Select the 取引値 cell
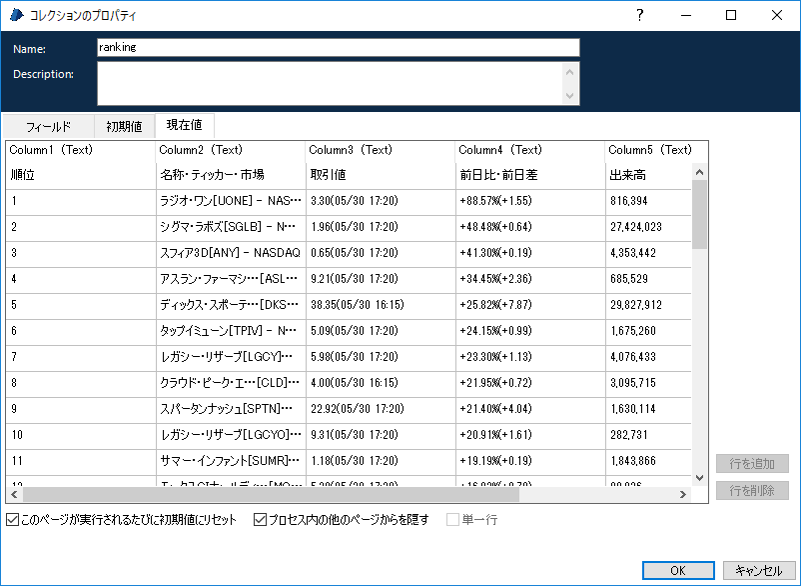Viewport: 801px width, 586px height. click(381, 175)
